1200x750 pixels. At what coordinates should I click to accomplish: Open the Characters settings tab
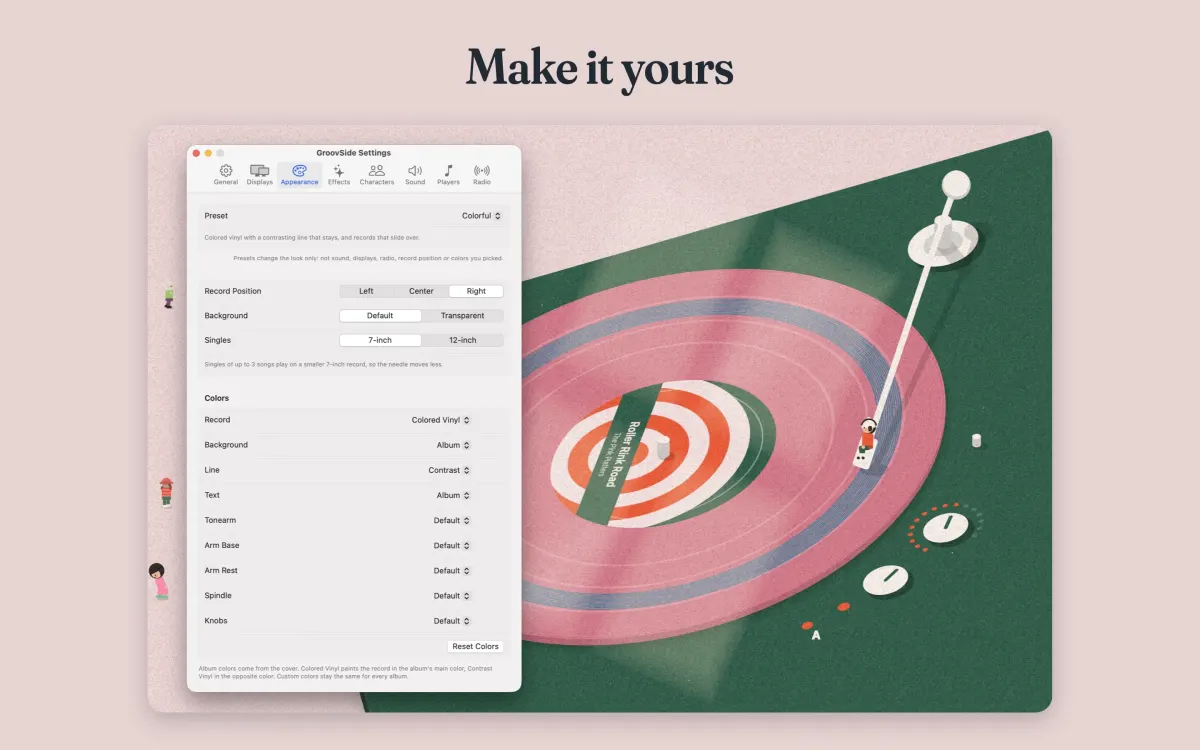click(377, 175)
